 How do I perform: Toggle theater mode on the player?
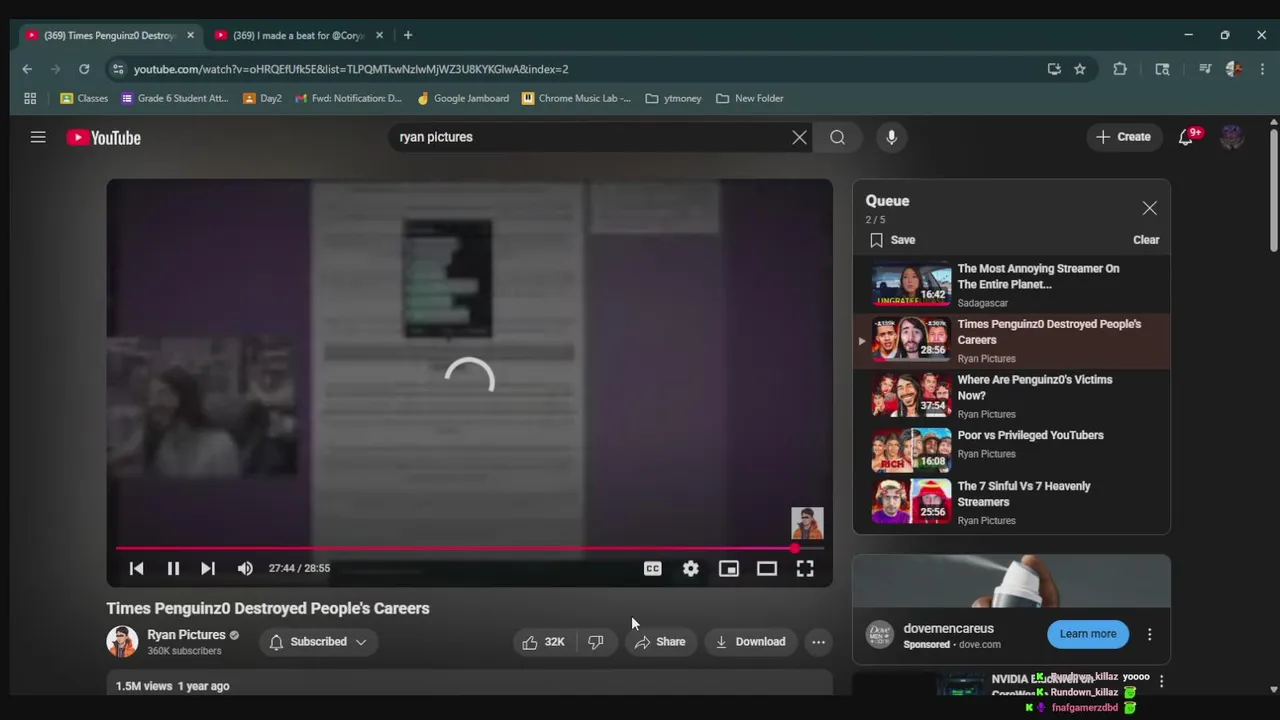[x=767, y=568]
